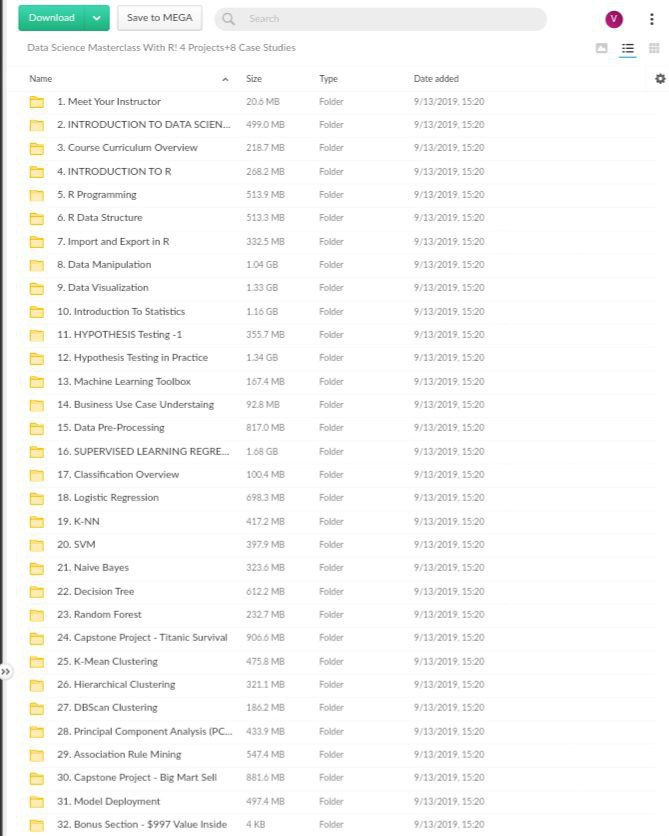Select folder icon of 4. INTRODUCTION TO R
669x836 pixels.
37,172
